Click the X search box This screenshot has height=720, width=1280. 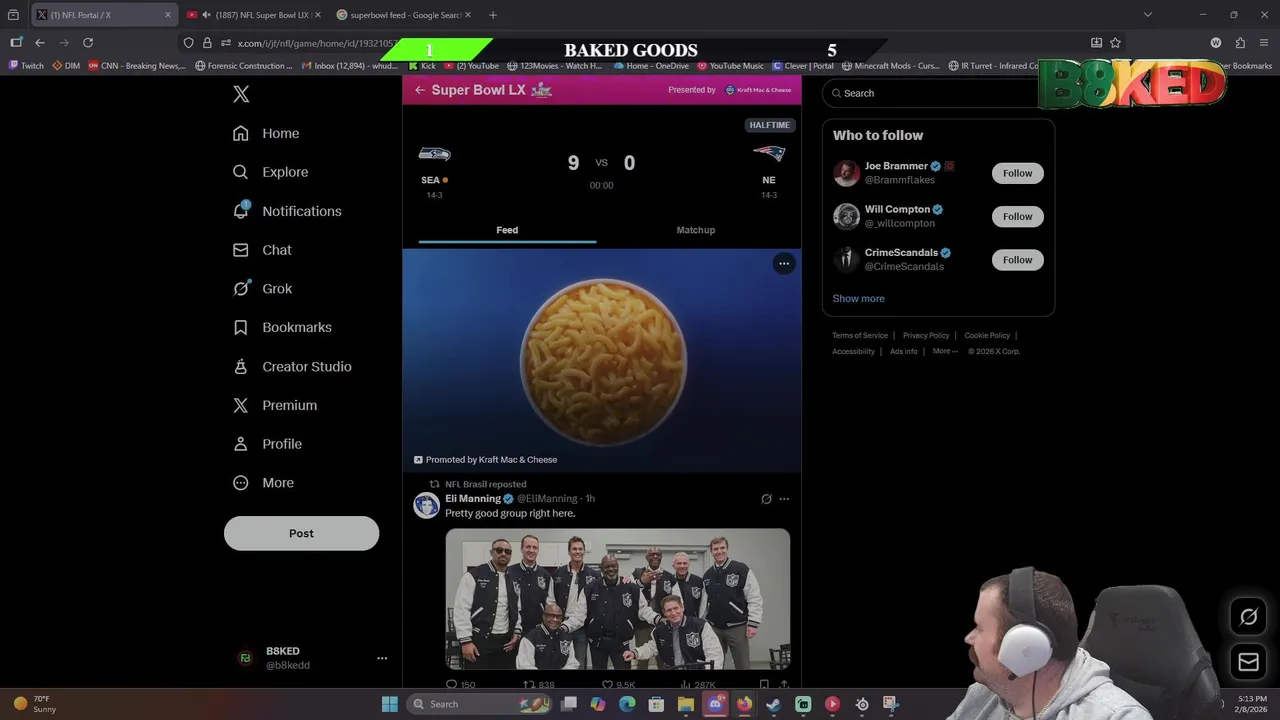tap(935, 93)
